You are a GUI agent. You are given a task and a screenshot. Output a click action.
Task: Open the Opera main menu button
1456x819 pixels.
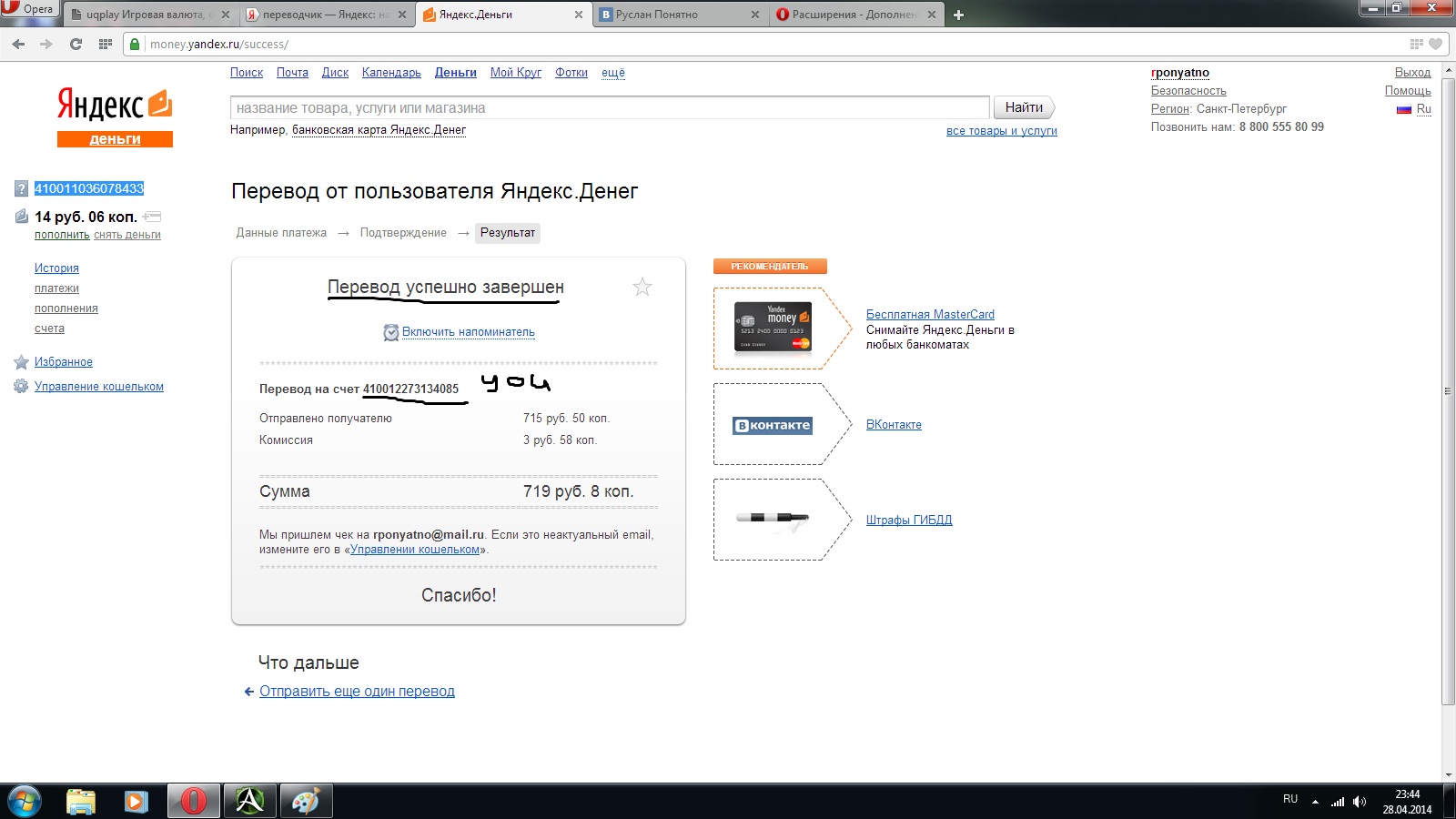pos(29,9)
